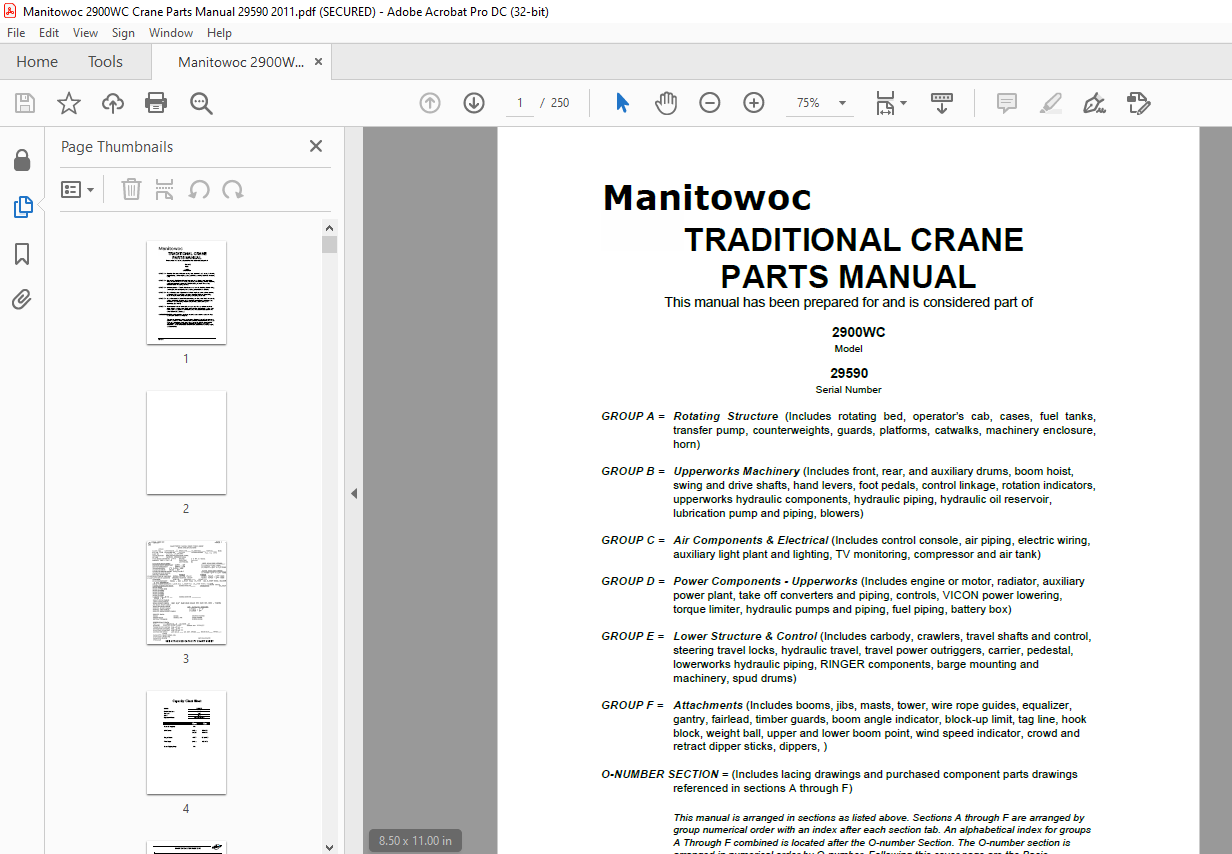
Task: Click the 'TRADITIONAL CRANE' heading text
Action: 854,240
